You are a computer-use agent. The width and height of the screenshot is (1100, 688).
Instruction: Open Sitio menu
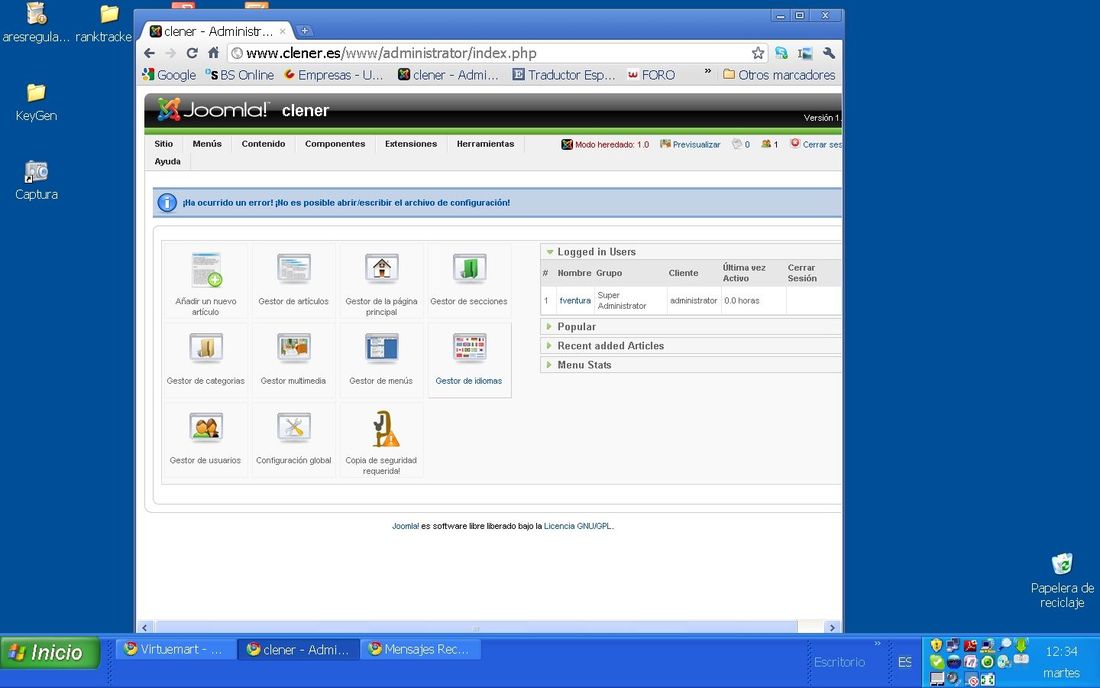click(163, 144)
